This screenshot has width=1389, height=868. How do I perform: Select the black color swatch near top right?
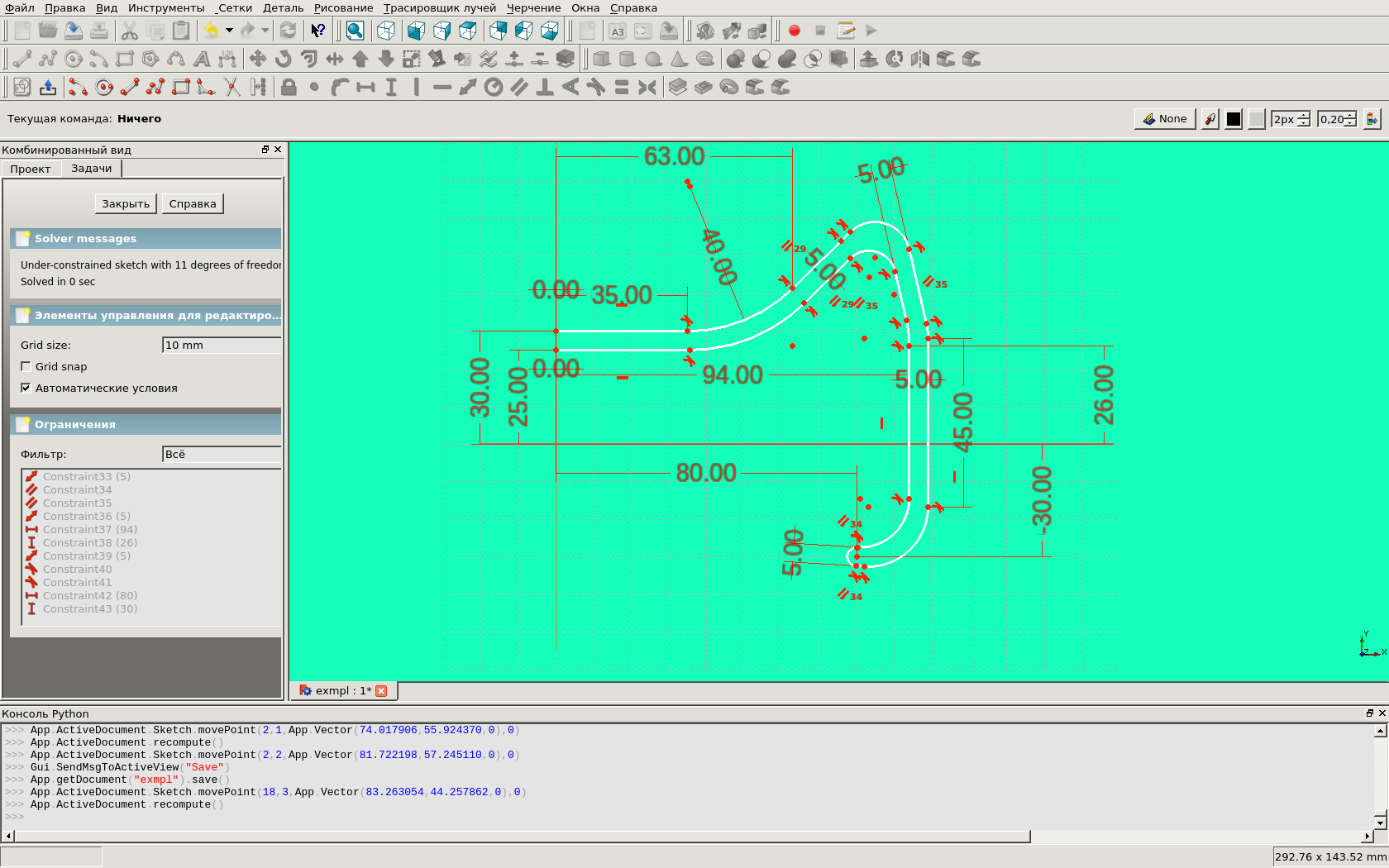(x=1234, y=118)
